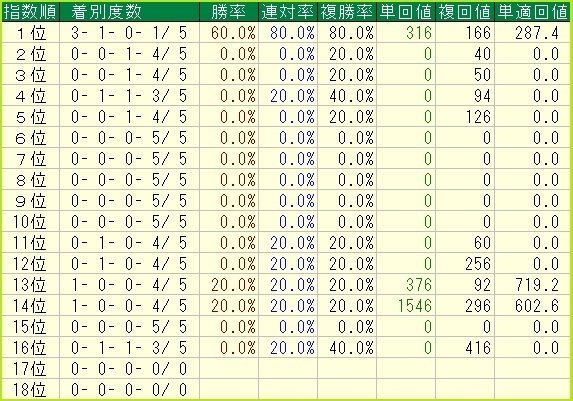Click the 着別度数 cell in 15位 row
Image resolution: width=573 pixels, height=401 pixels.
(129, 327)
